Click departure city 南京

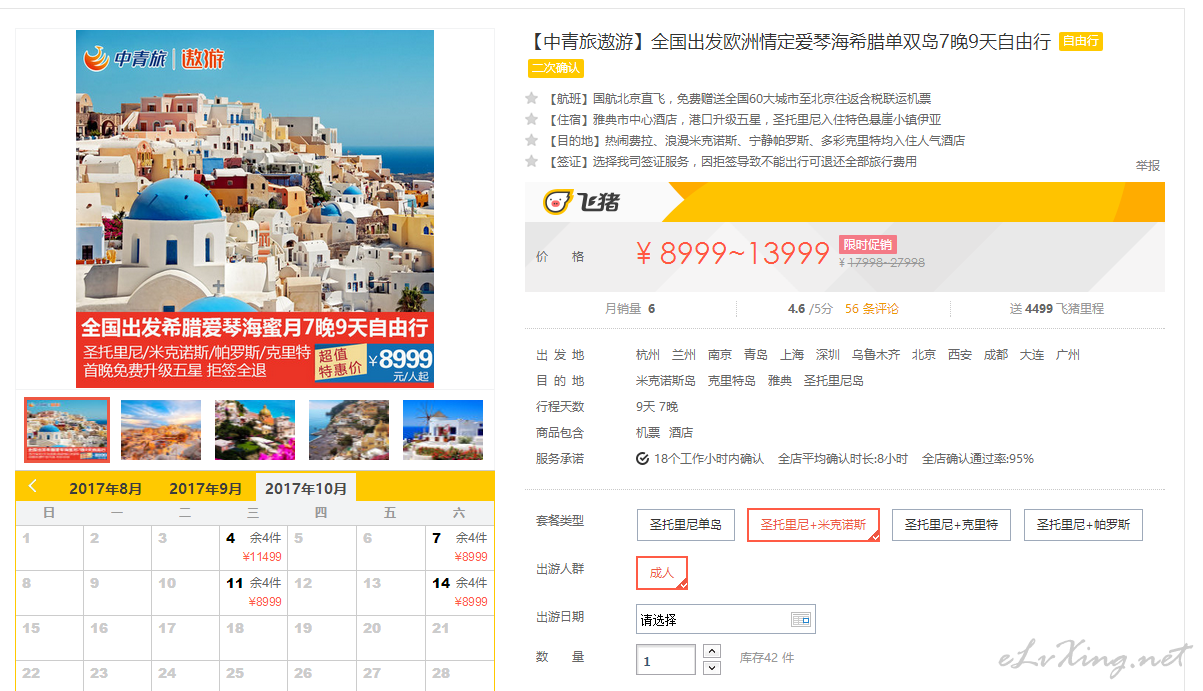coord(720,355)
